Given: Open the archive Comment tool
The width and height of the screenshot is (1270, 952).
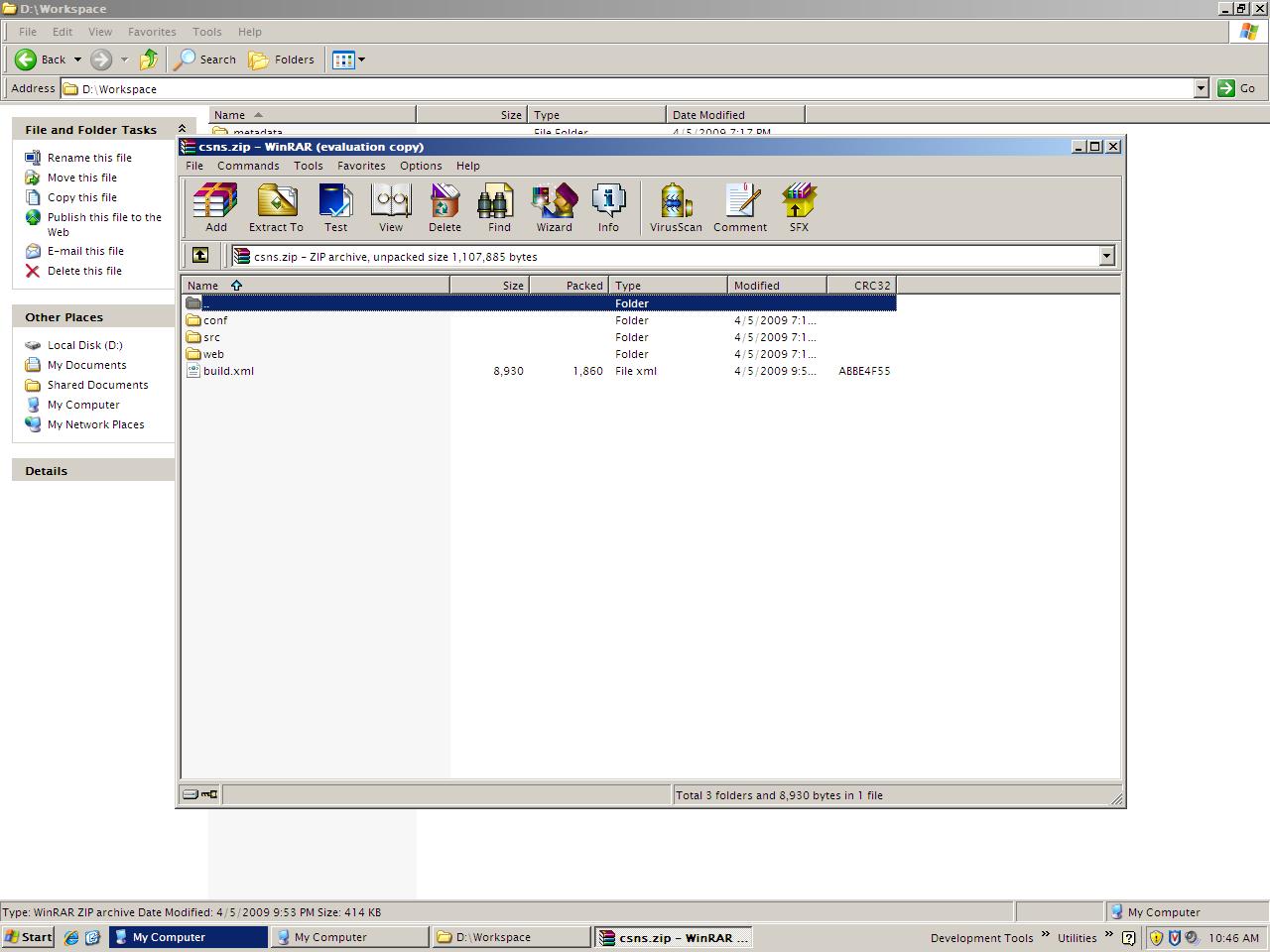Looking at the screenshot, I should click(x=739, y=208).
